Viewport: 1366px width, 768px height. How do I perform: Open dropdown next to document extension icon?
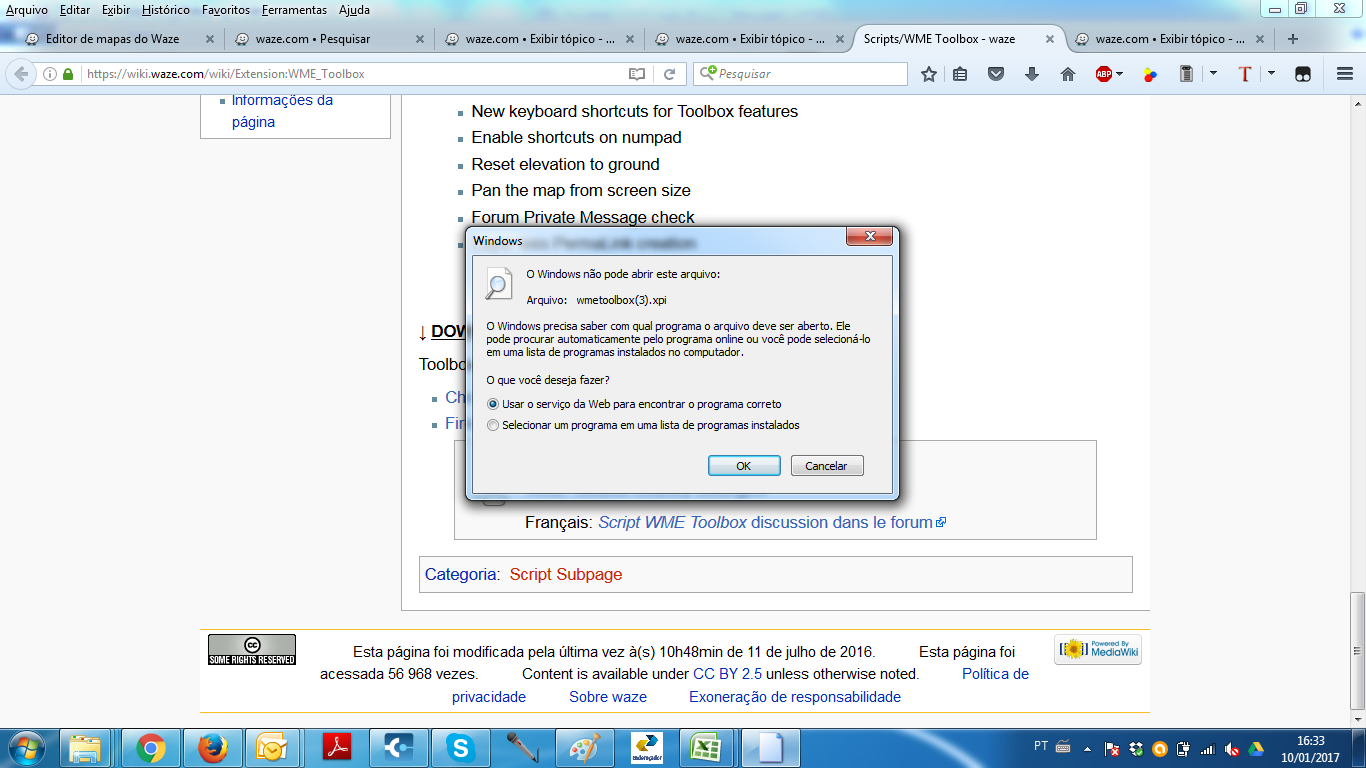click(x=1213, y=74)
